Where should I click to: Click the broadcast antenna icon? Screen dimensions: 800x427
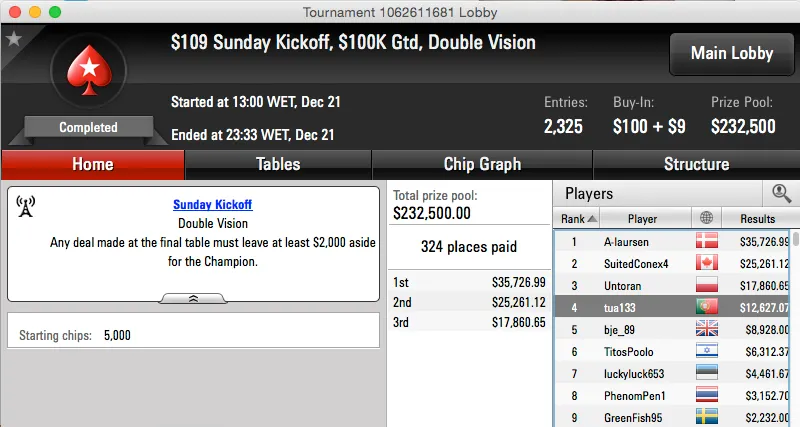coord(27,206)
